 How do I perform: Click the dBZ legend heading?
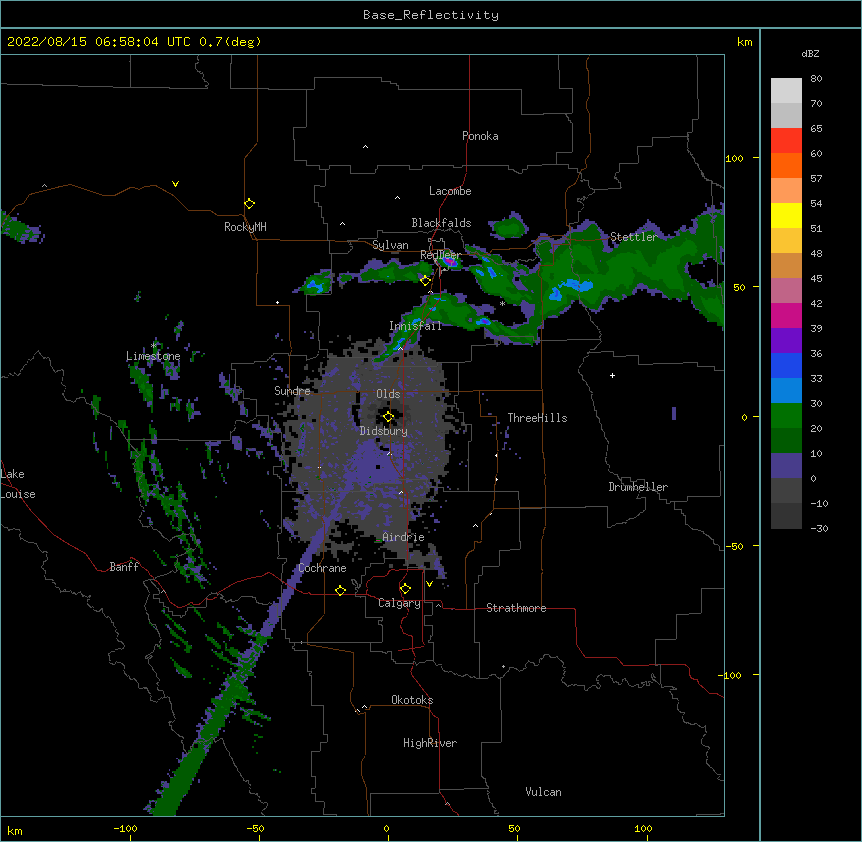810,53
